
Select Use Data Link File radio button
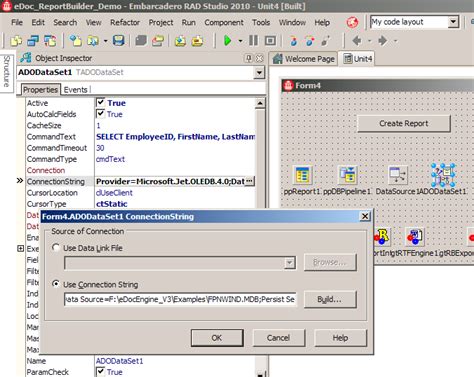click(56, 248)
